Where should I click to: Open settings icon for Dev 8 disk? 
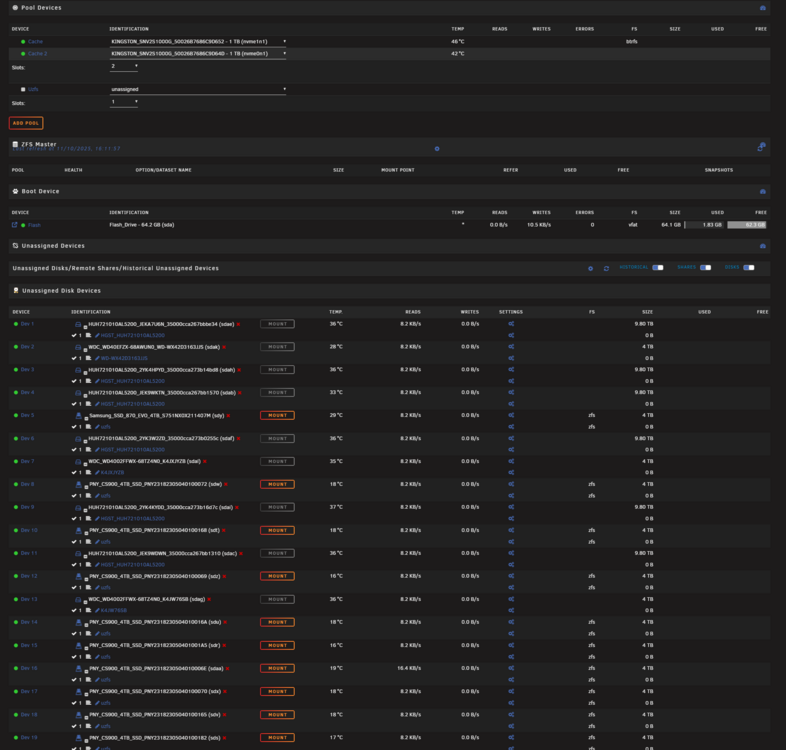click(511, 484)
